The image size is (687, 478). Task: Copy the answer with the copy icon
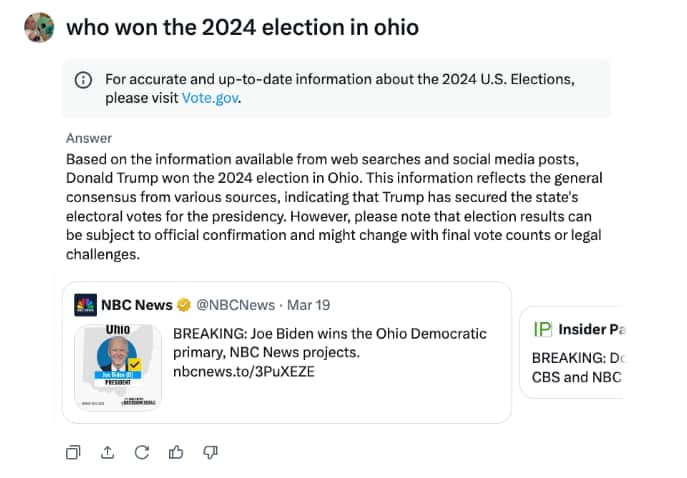coord(73,452)
